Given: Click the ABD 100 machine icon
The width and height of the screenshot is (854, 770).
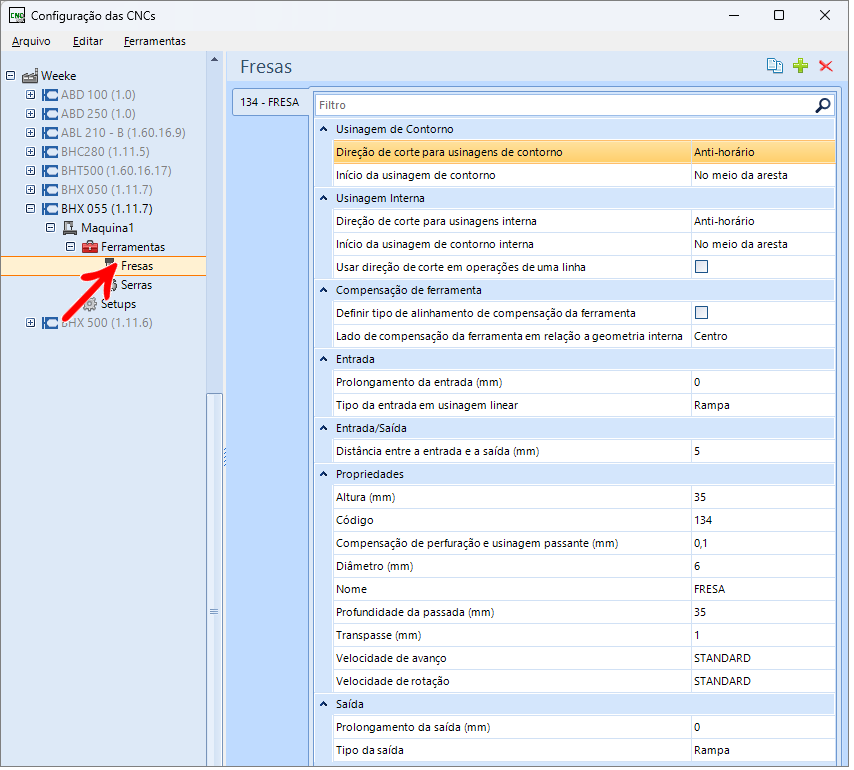Looking at the screenshot, I should [50, 95].
